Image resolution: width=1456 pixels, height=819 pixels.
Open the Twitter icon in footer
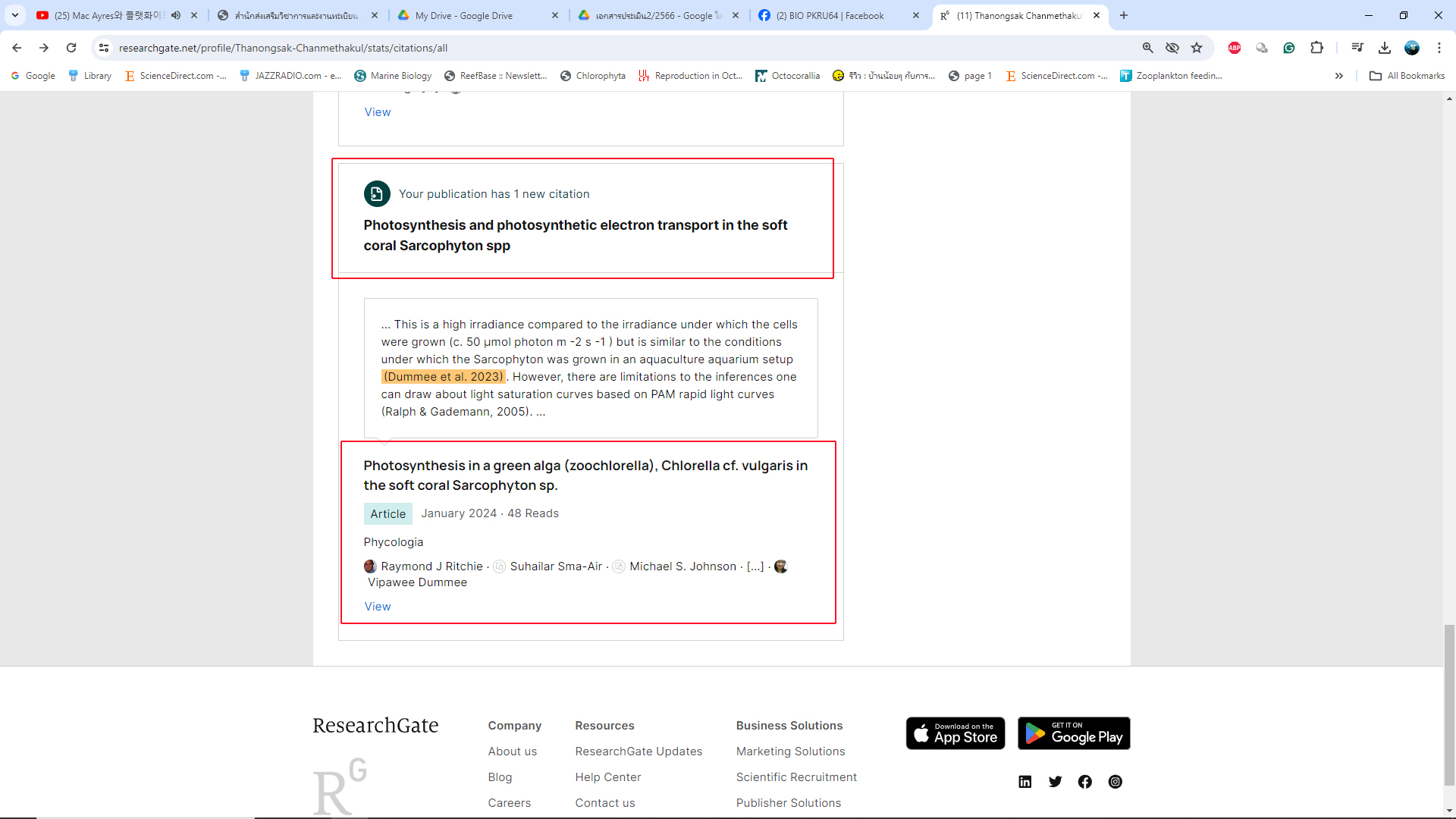[1055, 782]
